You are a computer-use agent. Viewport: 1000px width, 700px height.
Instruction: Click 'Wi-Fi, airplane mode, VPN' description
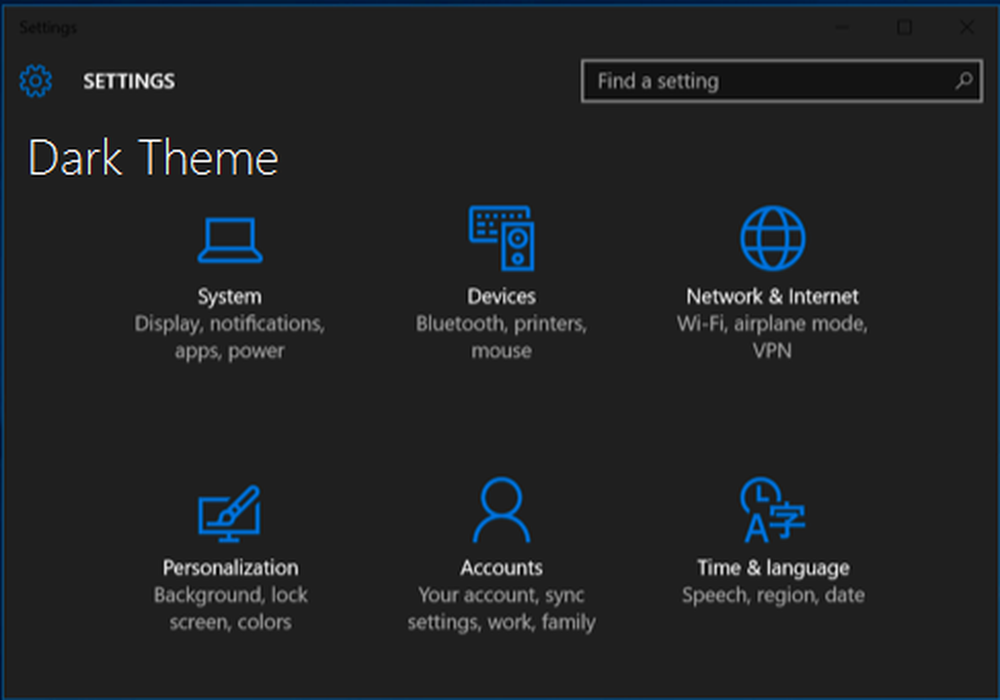point(772,337)
